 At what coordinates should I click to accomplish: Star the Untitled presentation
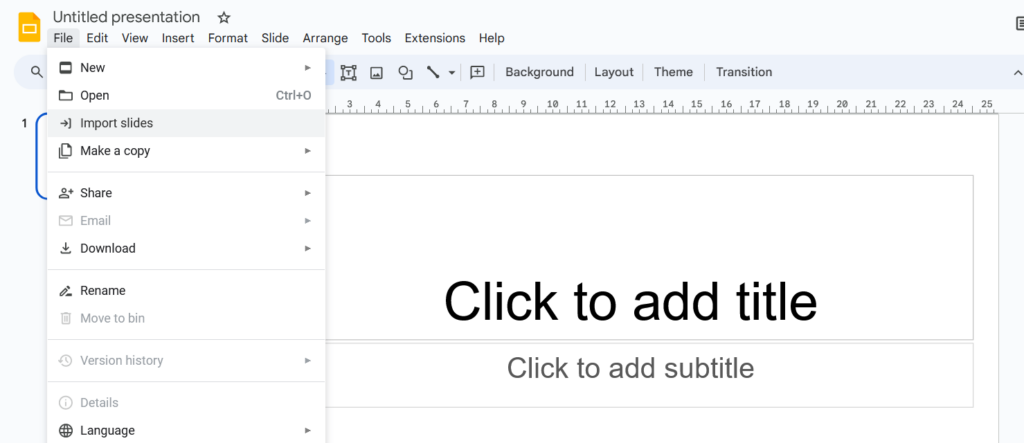[224, 17]
